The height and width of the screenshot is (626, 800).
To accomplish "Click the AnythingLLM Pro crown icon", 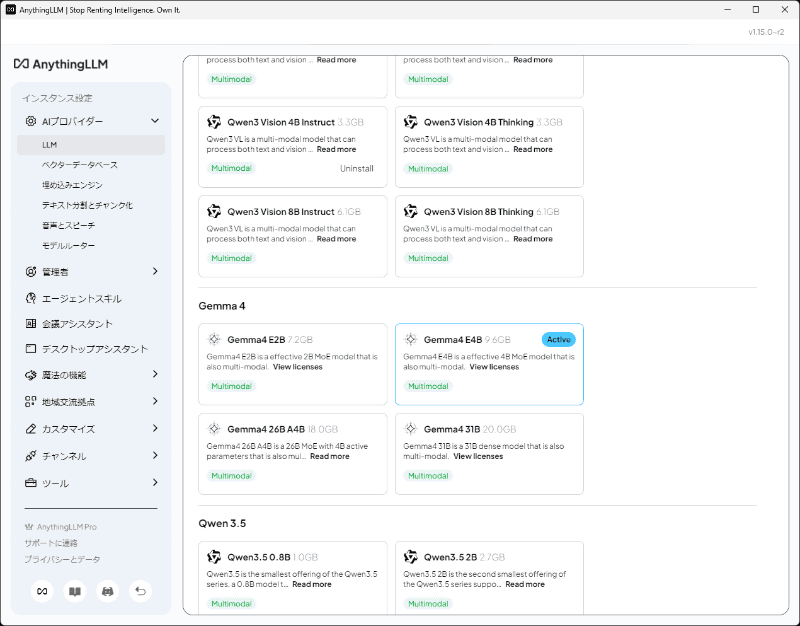I will pyautogui.click(x=29, y=527).
